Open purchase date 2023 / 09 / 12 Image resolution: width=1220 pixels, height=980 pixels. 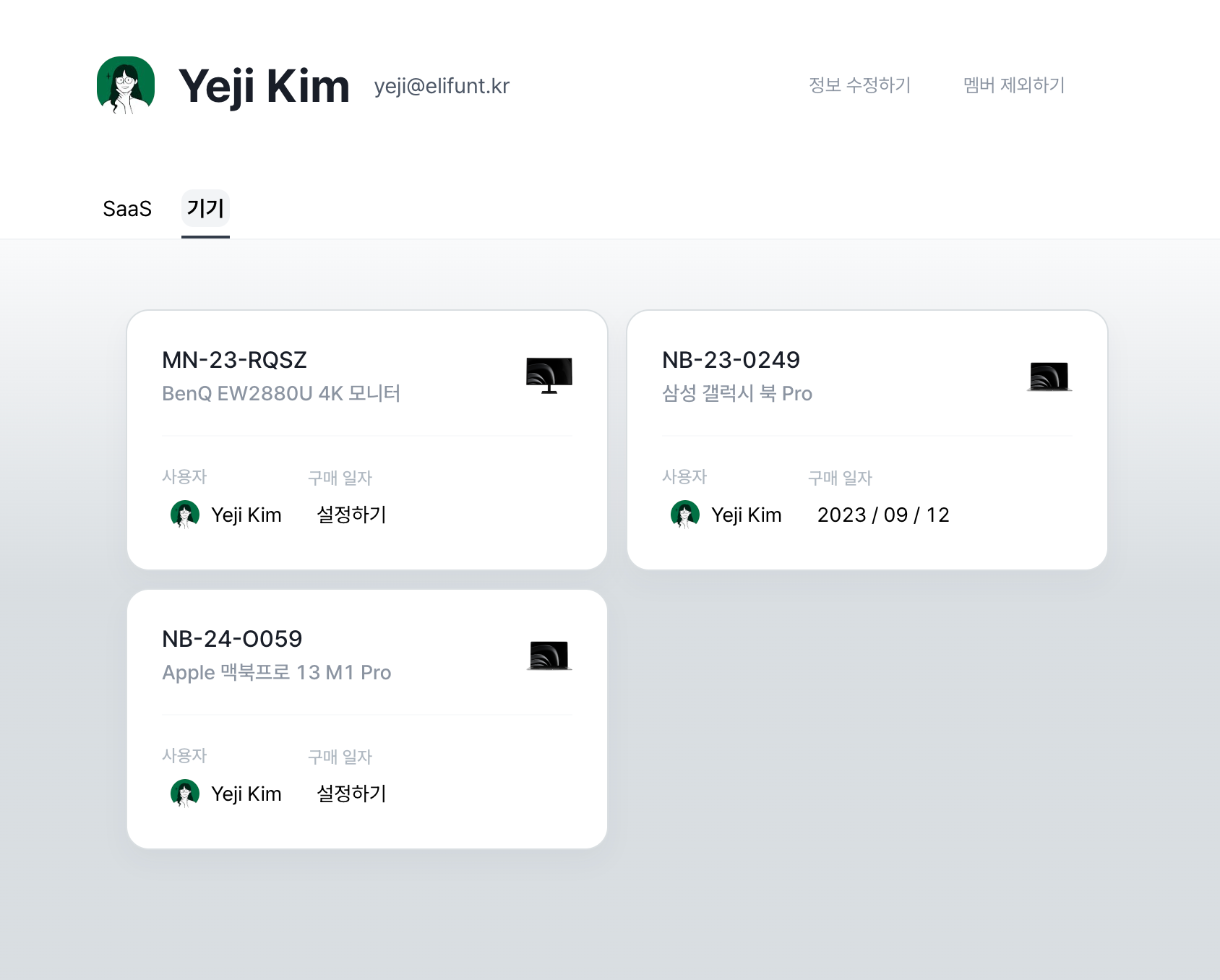883,515
